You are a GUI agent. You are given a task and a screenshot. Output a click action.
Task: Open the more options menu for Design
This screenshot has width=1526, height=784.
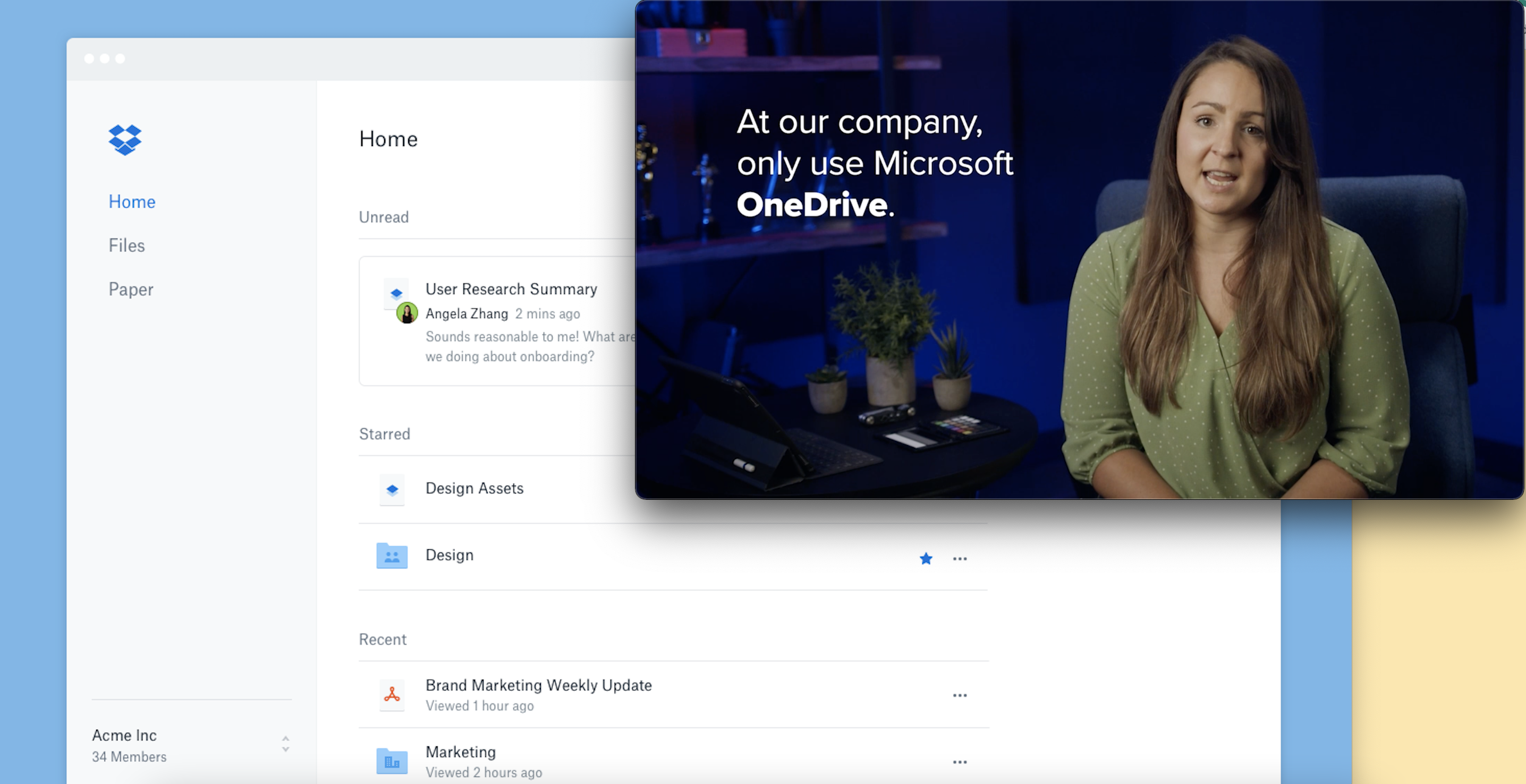click(x=960, y=558)
